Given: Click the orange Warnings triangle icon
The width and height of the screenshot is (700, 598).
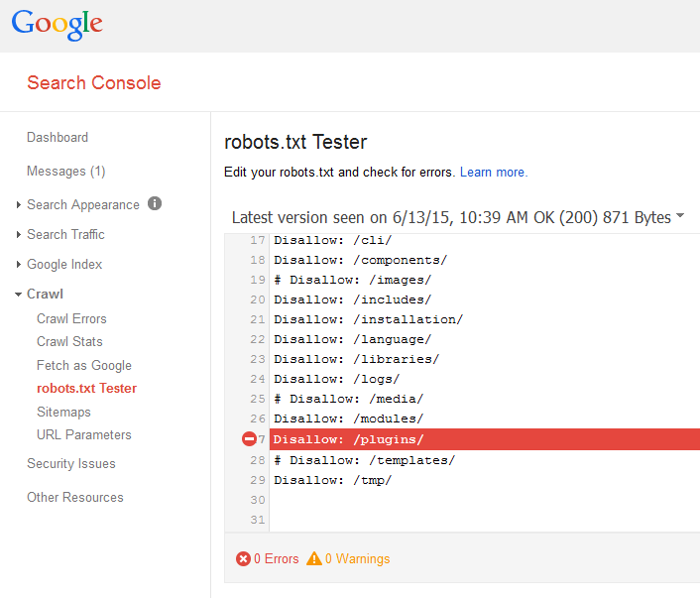Looking at the screenshot, I should point(314,559).
